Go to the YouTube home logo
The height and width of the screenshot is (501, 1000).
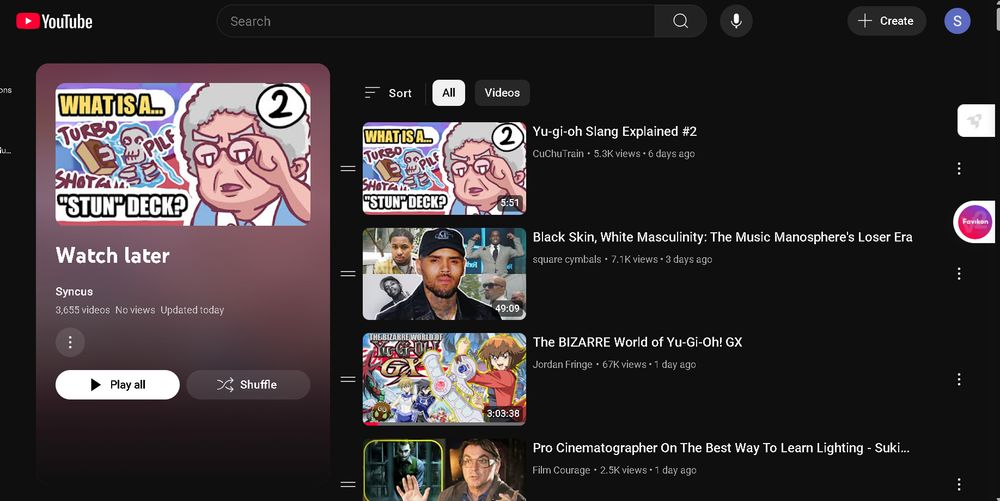pos(54,21)
